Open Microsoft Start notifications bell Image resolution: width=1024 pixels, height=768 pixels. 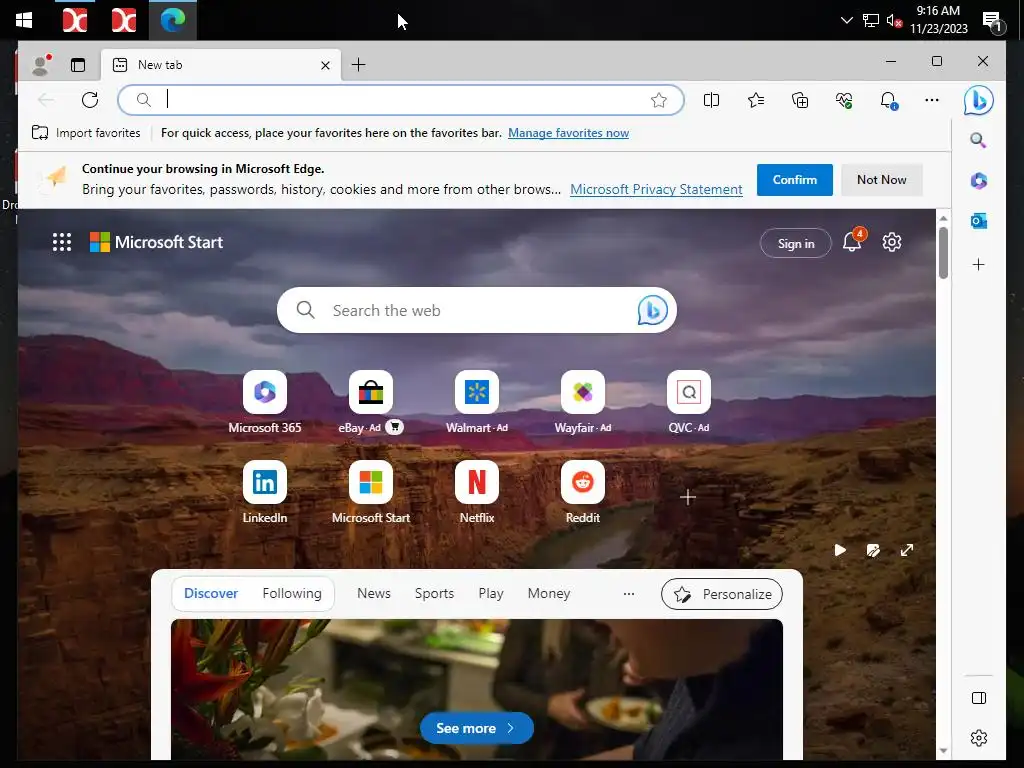click(x=852, y=242)
